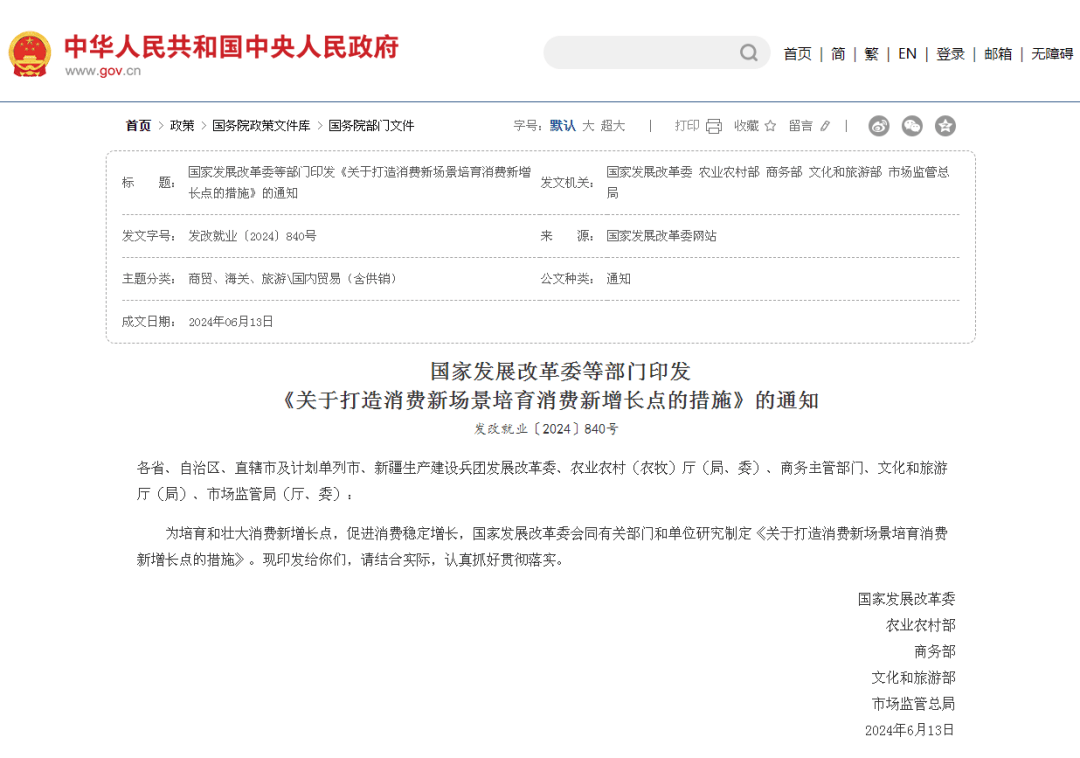This screenshot has height=758, width=1080.
Task: Click the 主题分类 label
Action: (x=148, y=279)
